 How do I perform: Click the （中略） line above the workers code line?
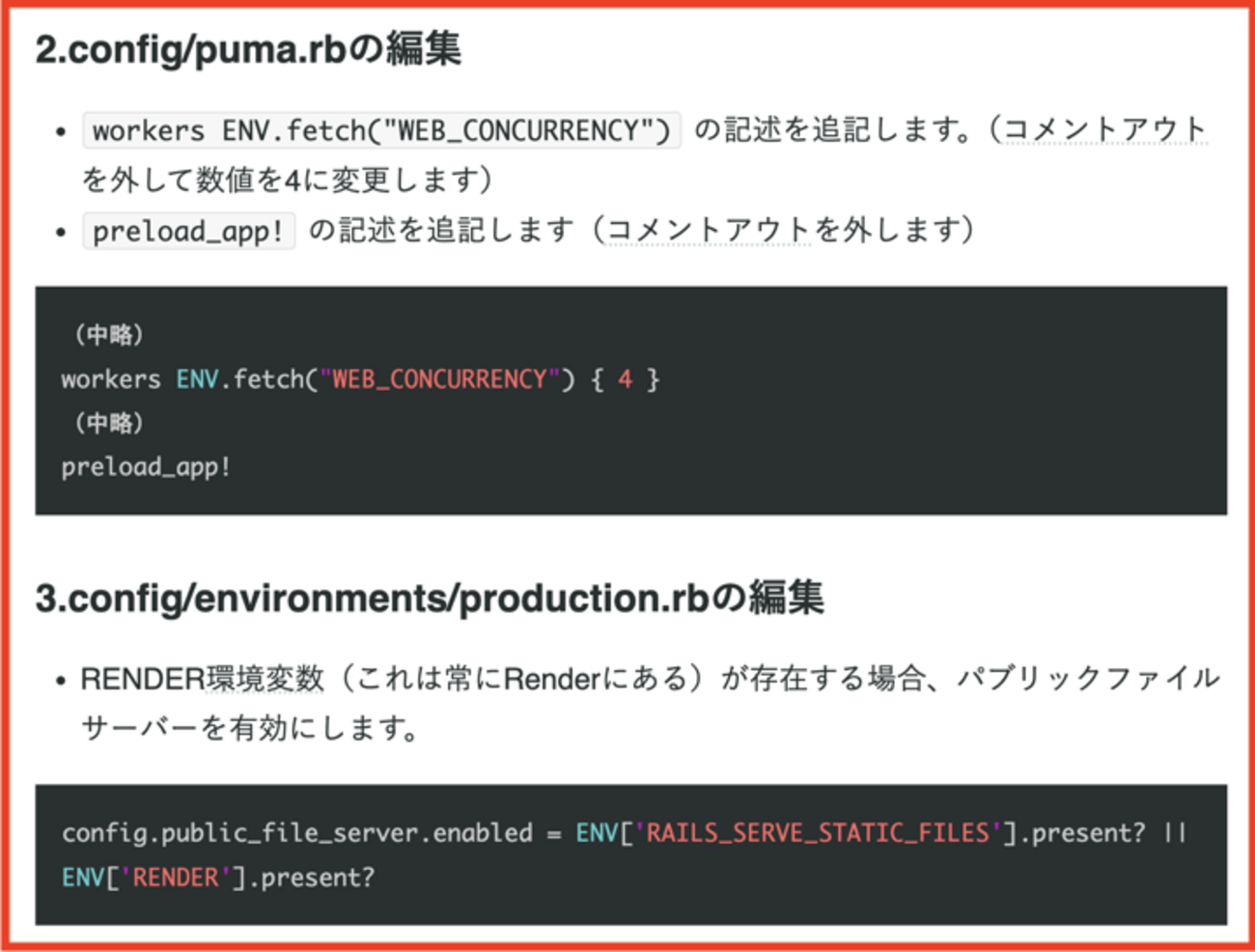point(109,335)
